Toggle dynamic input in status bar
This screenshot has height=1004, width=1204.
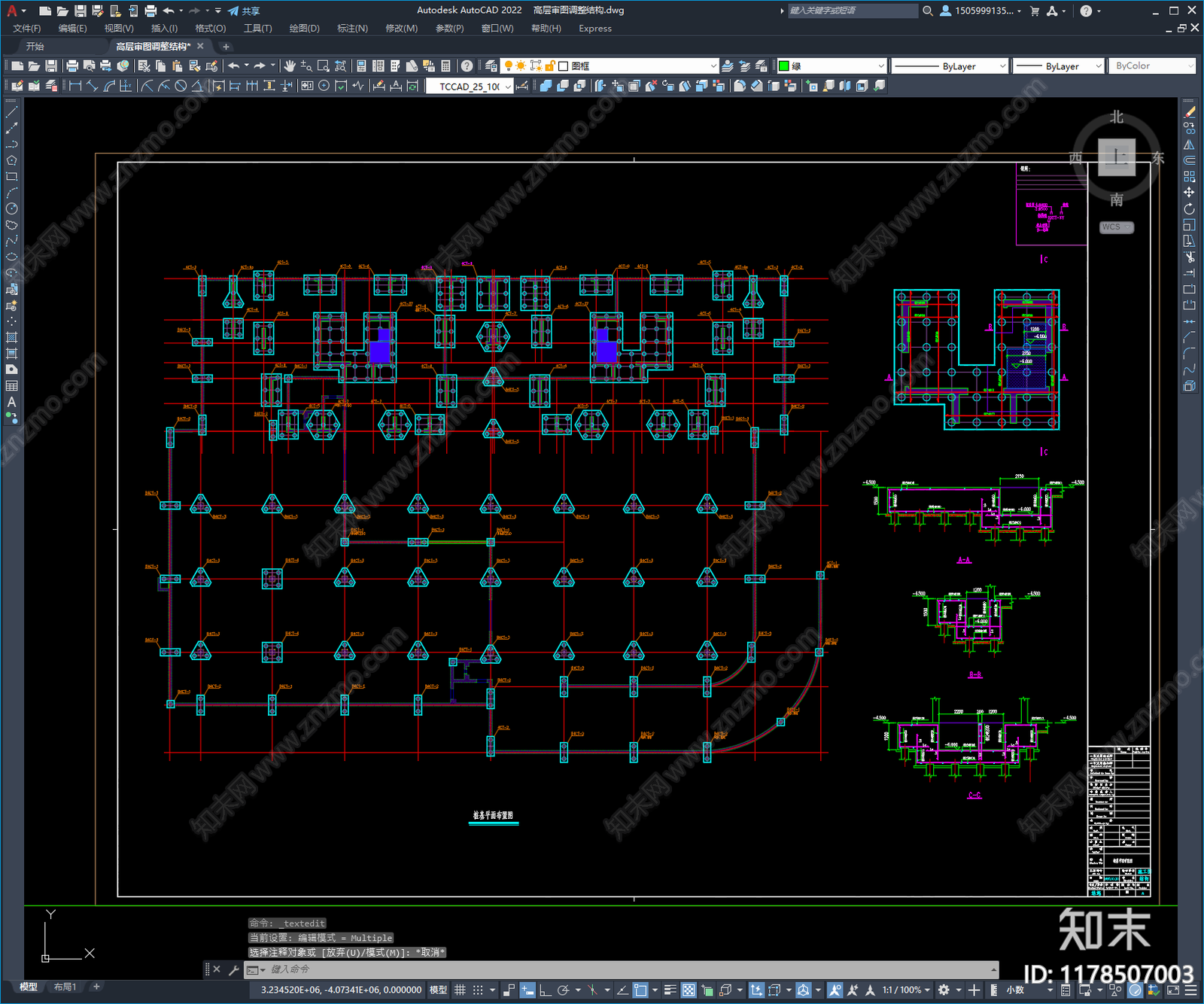point(528,990)
